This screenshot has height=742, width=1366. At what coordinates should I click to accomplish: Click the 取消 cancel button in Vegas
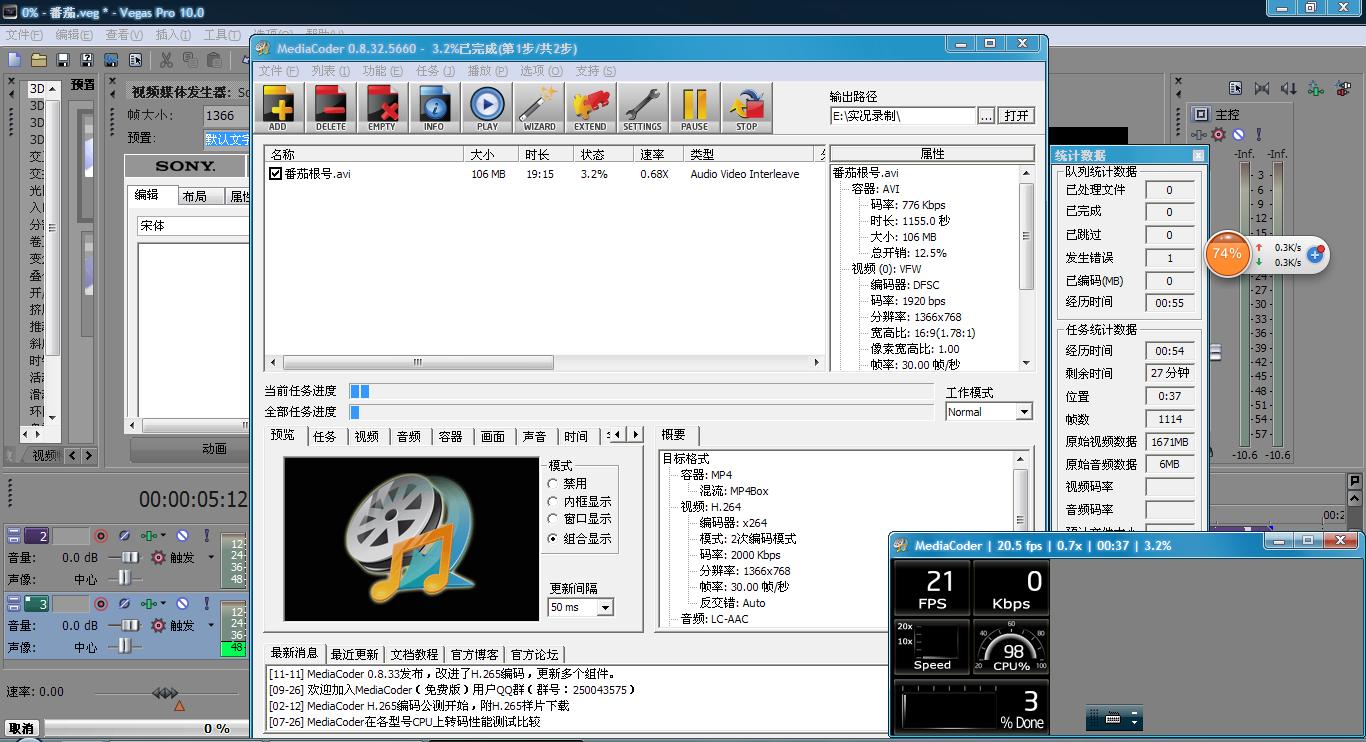click(x=21, y=729)
